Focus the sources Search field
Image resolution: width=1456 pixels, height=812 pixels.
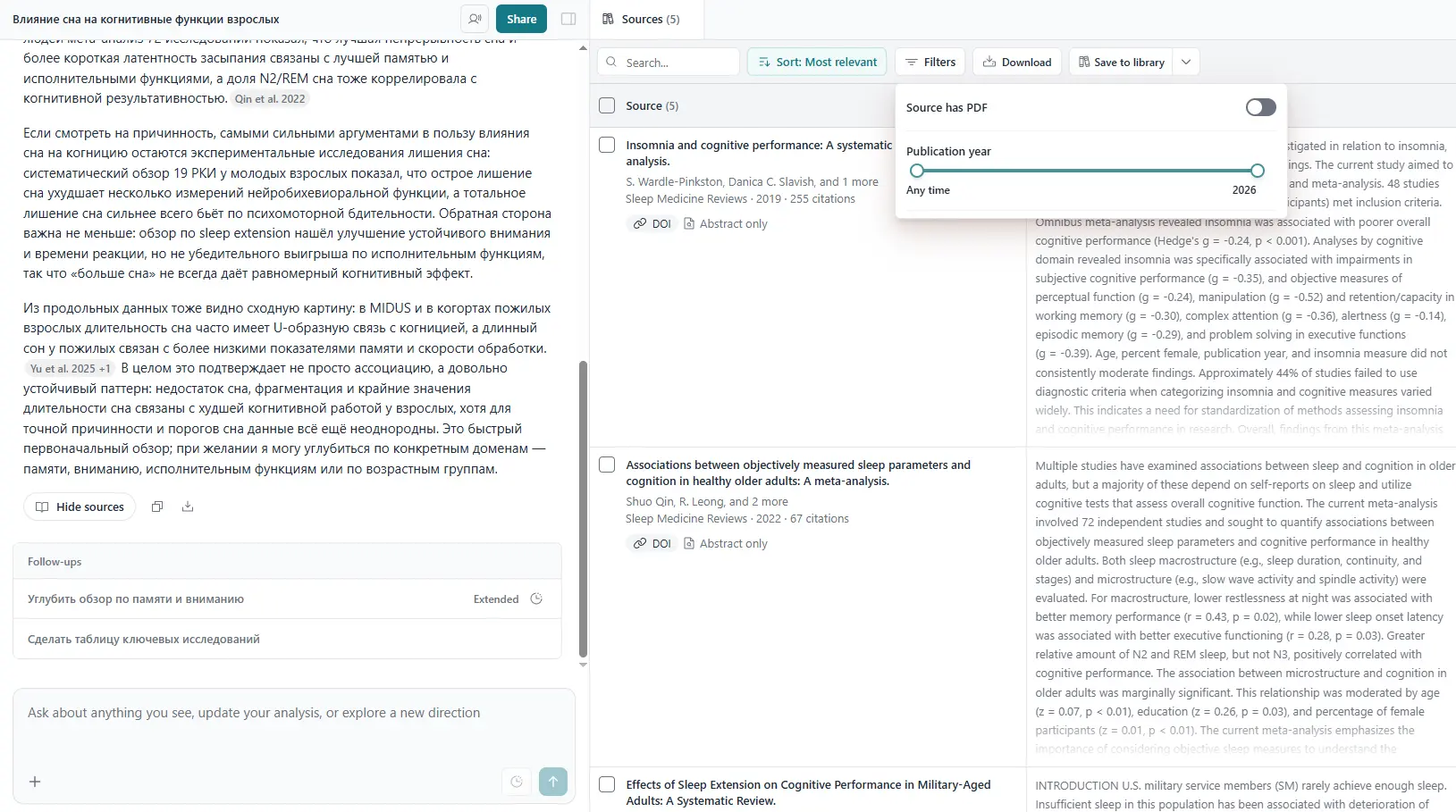tap(669, 62)
